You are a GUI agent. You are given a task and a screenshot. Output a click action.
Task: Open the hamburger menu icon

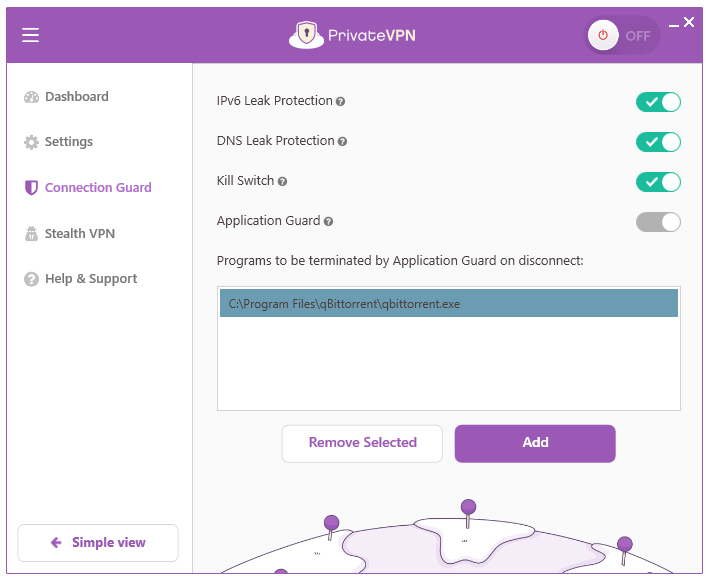click(x=31, y=35)
